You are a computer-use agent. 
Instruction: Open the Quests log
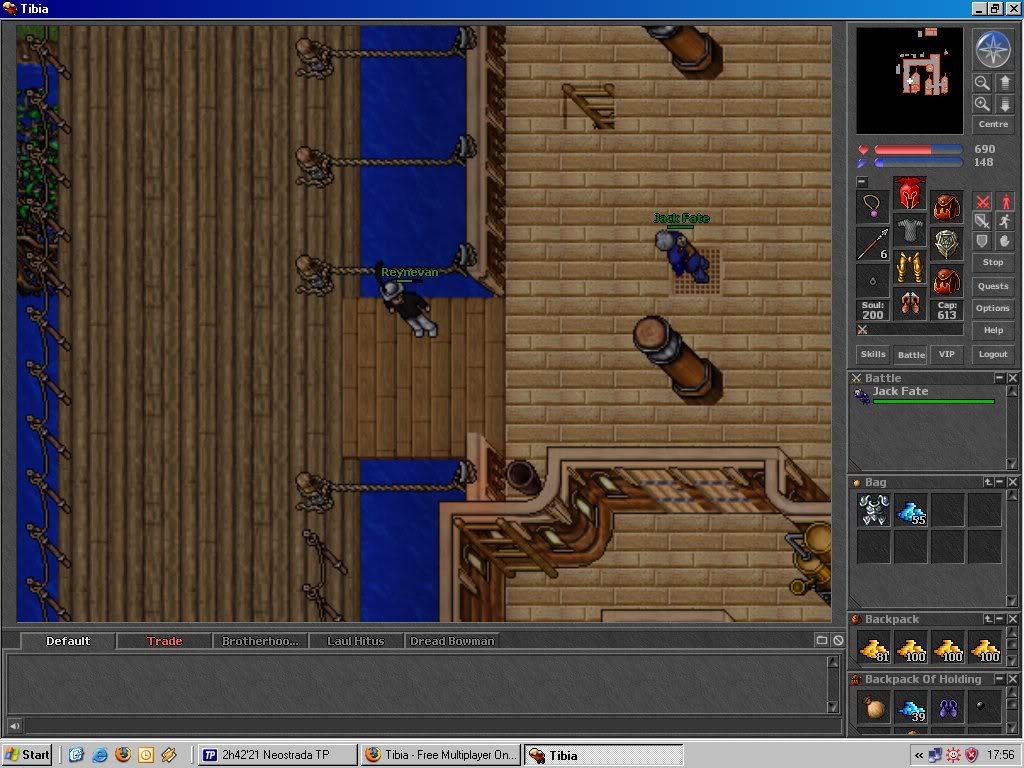click(x=993, y=286)
